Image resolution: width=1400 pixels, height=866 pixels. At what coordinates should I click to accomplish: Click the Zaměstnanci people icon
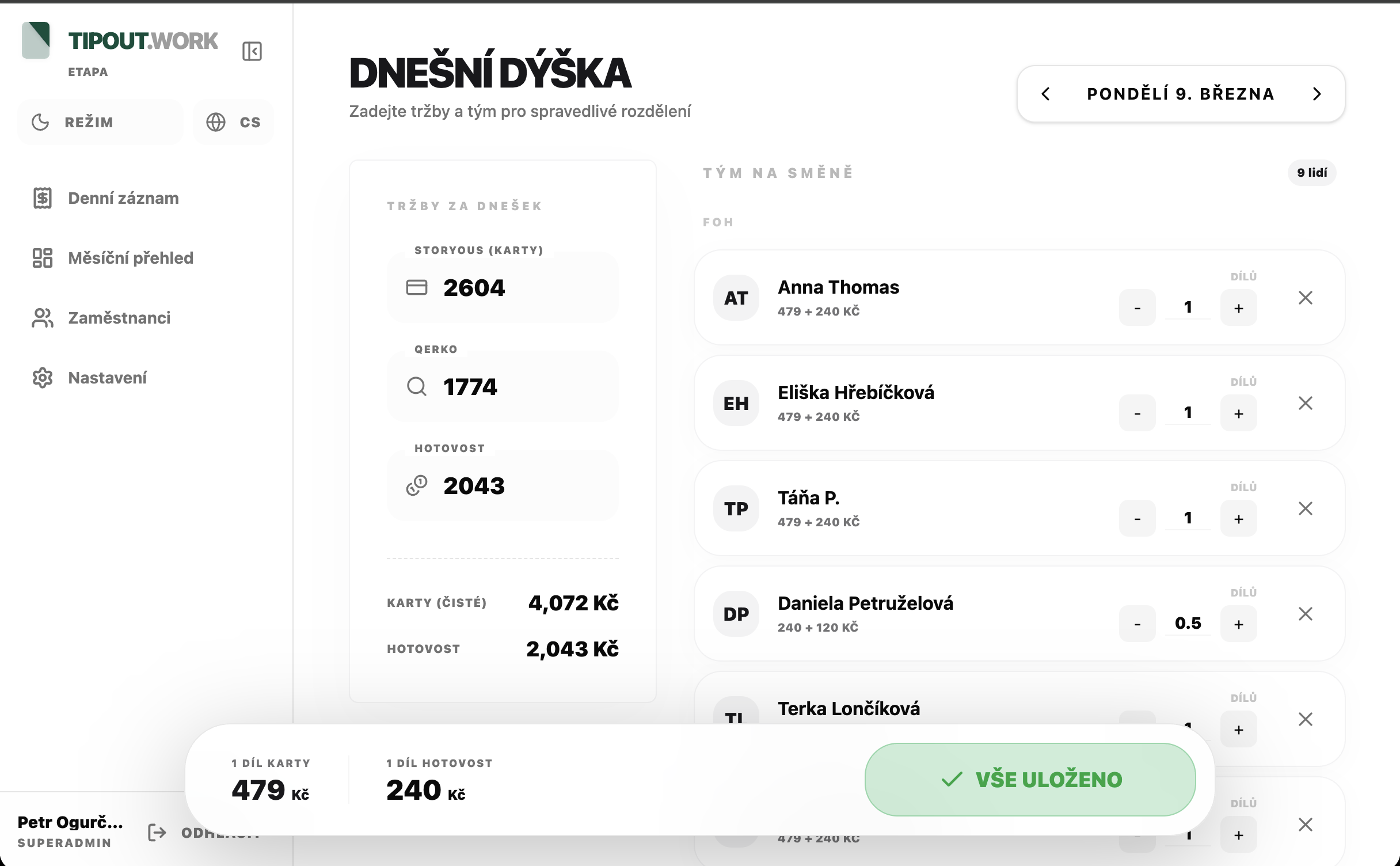click(41, 318)
